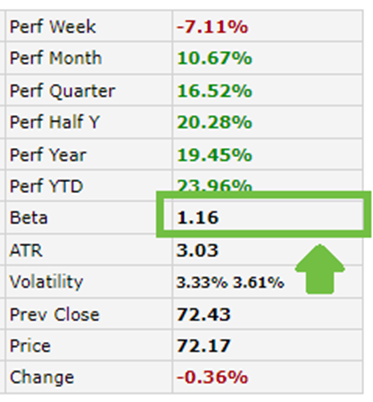Click the 19.45% yearly performance value
Viewport: 373px width, 402px height.
coord(214,155)
